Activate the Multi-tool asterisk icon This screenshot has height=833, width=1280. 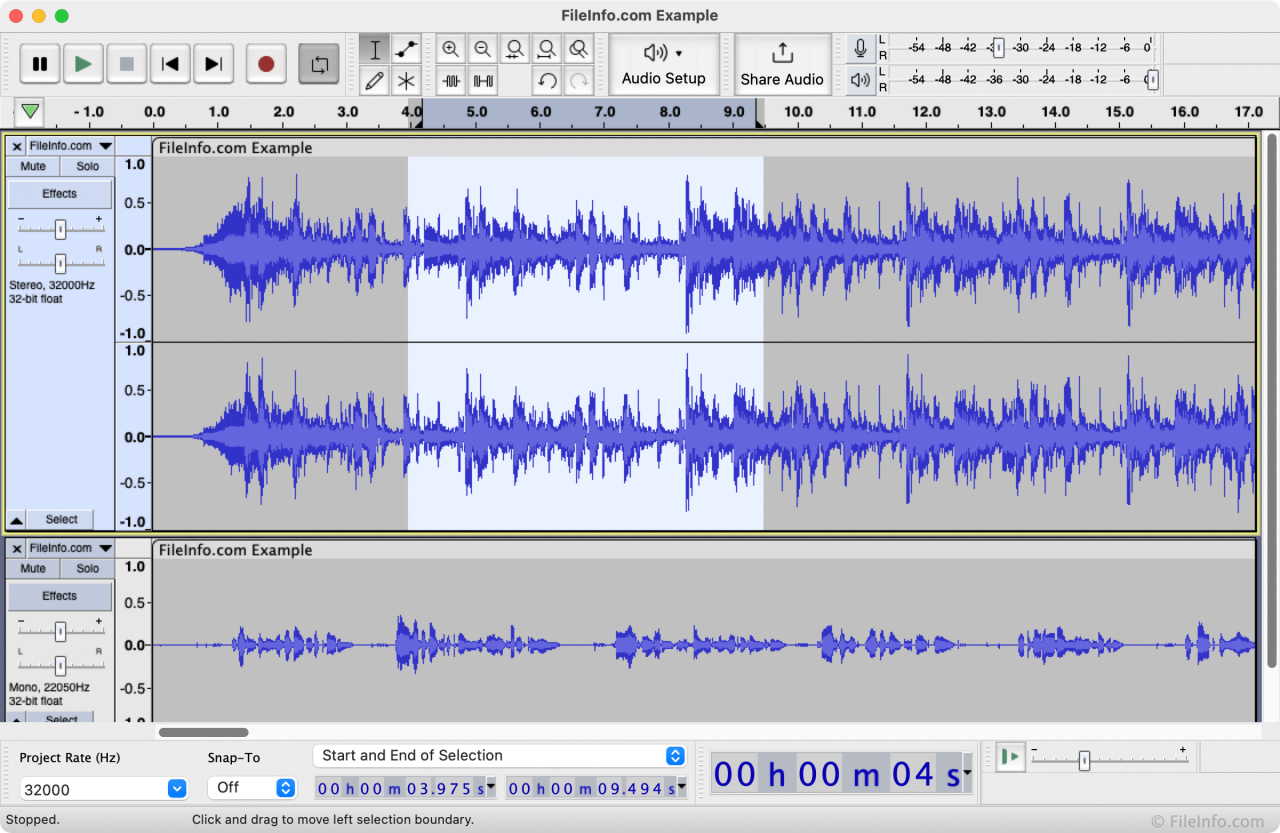click(406, 81)
